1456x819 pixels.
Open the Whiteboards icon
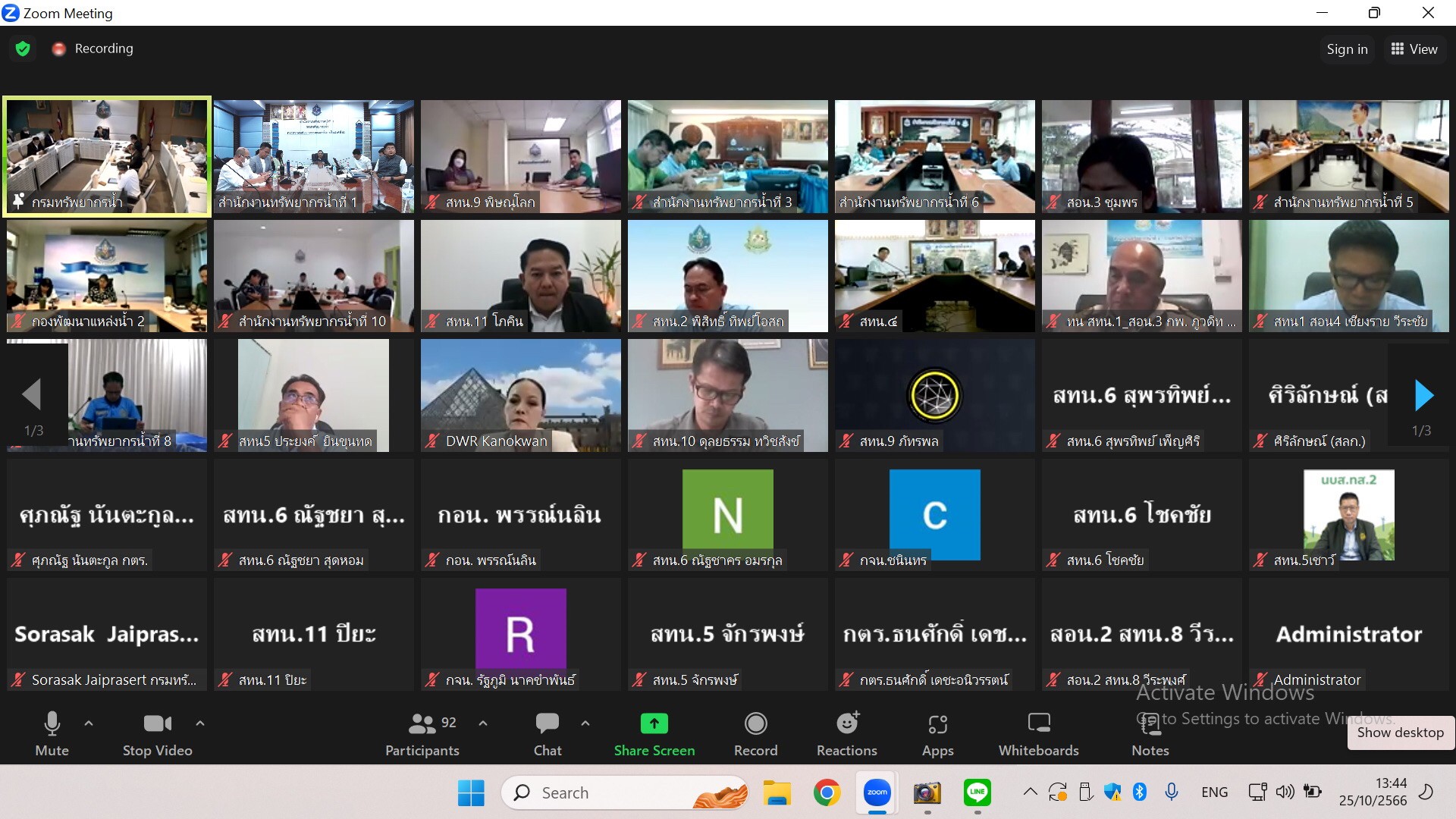[x=1038, y=723]
